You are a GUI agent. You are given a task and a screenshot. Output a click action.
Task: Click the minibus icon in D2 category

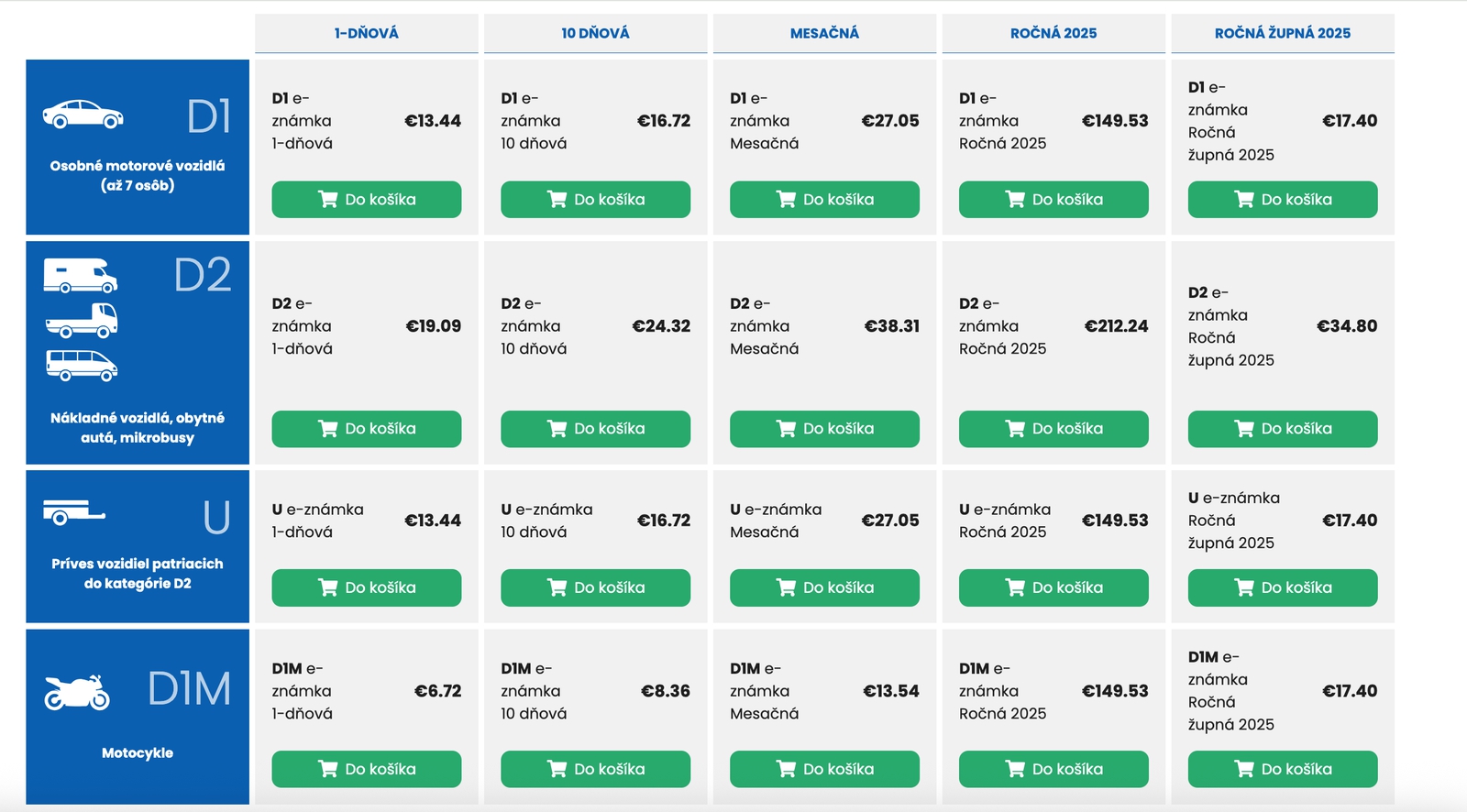coord(82,365)
